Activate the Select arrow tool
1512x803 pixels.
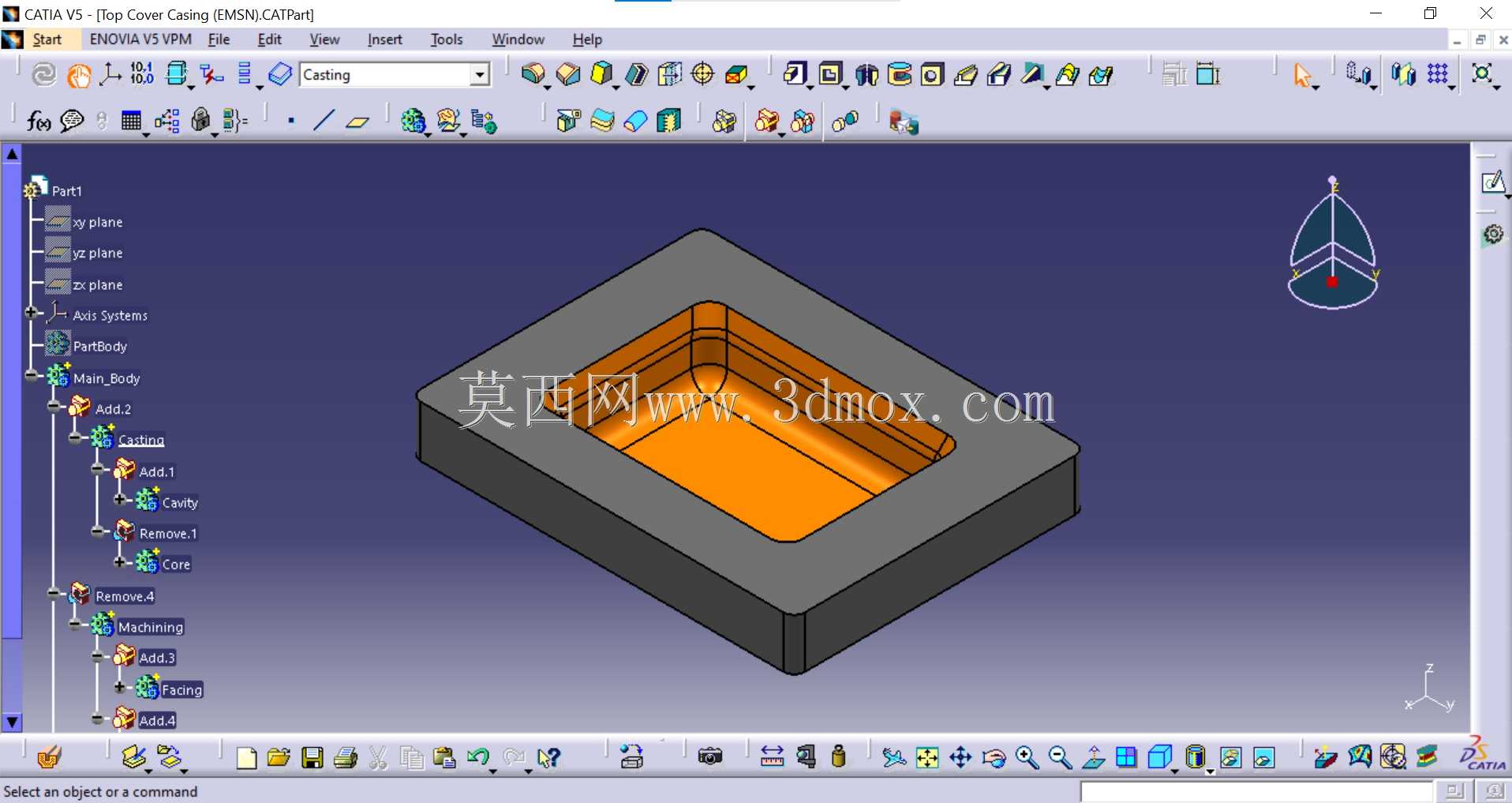(x=1302, y=76)
